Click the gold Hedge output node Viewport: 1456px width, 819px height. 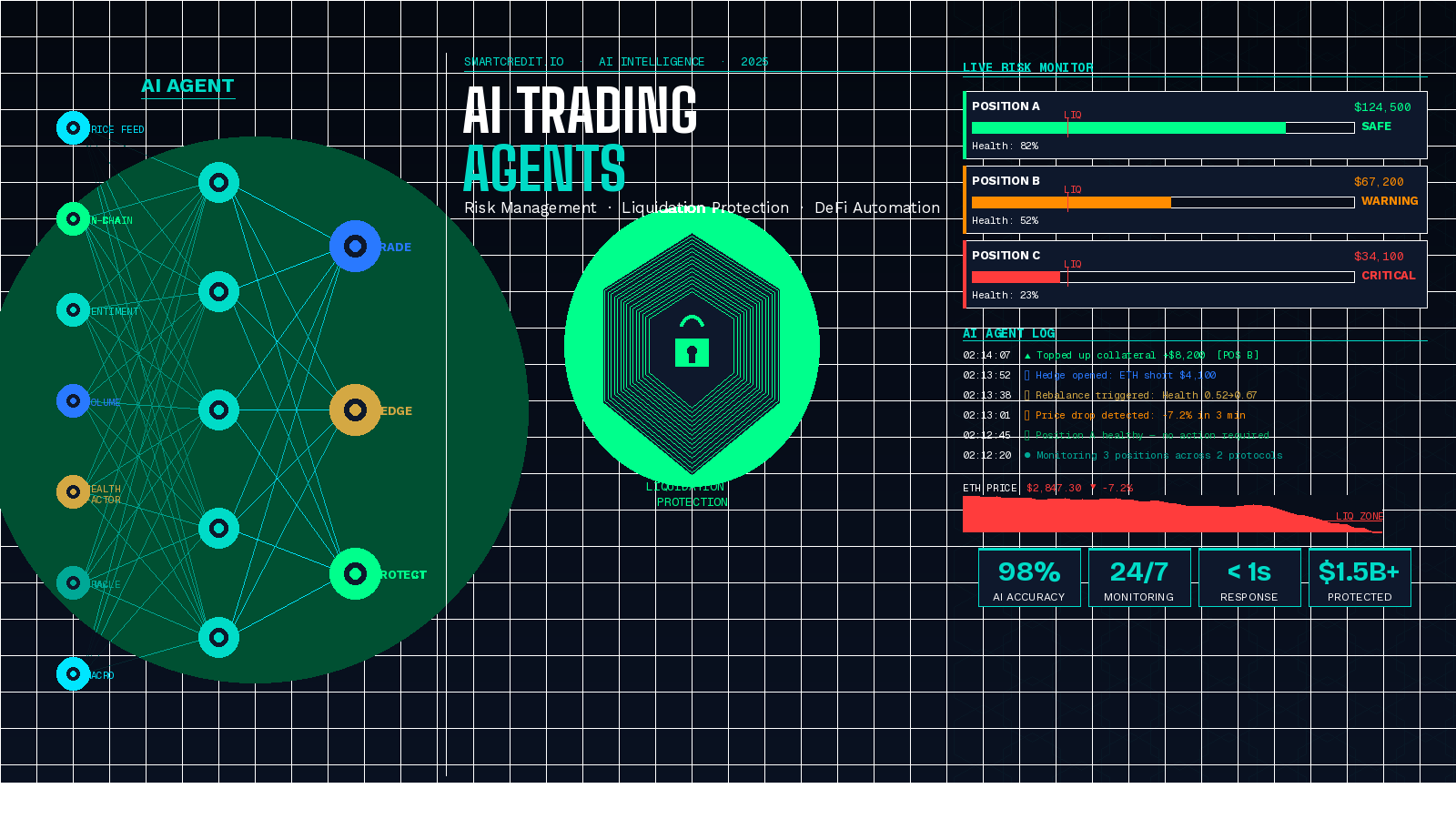[355, 410]
